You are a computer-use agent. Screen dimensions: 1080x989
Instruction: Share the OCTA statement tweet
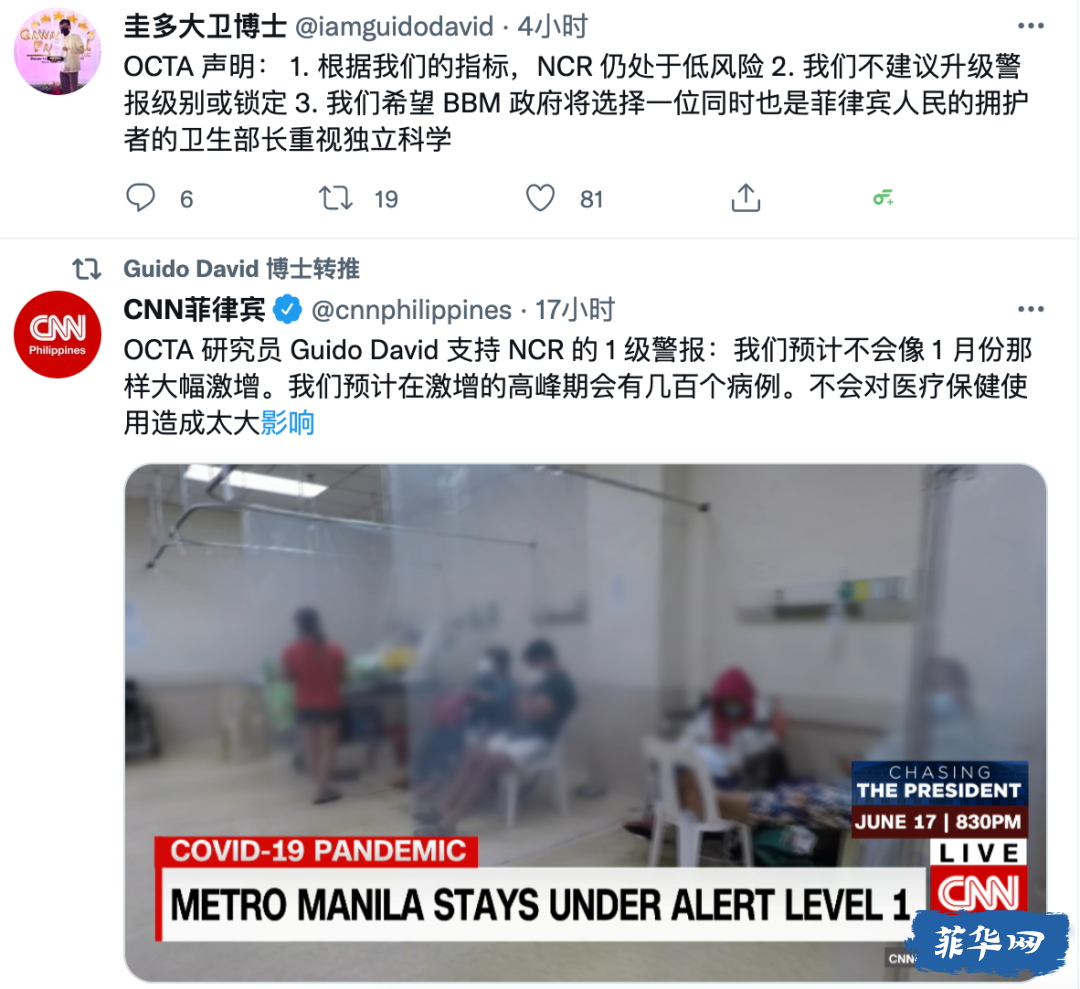click(745, 198)
